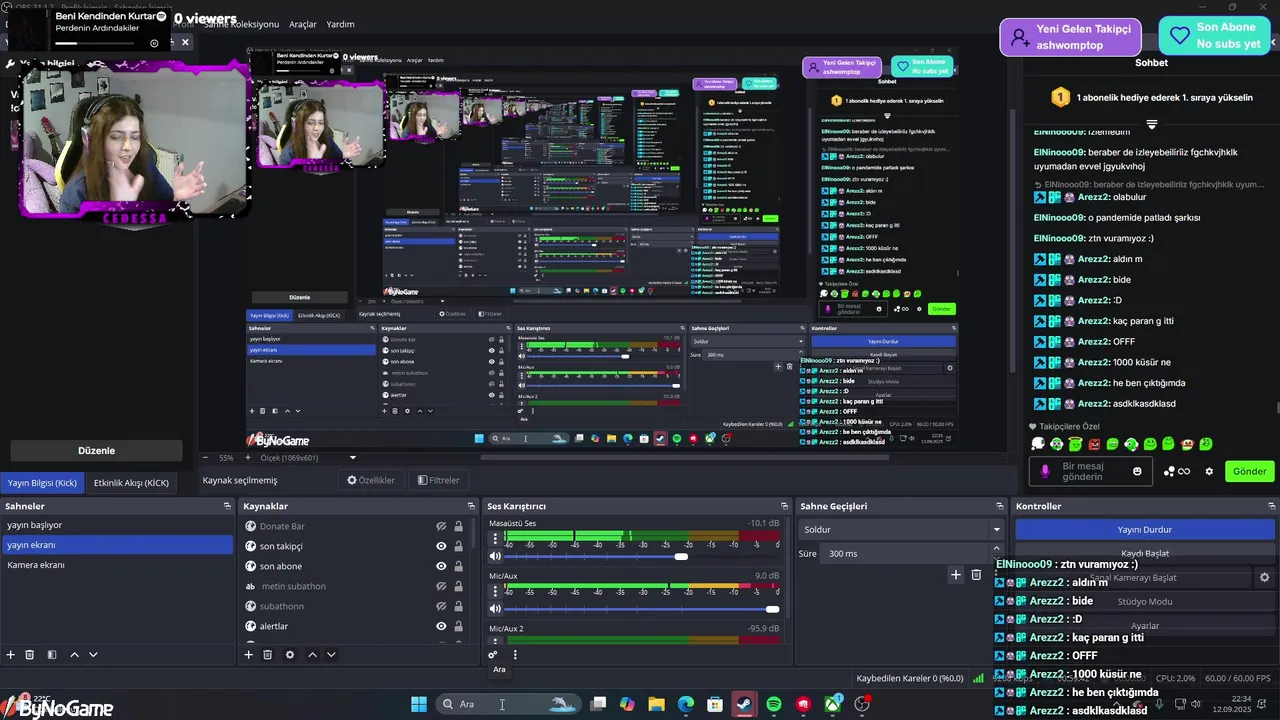Screen dimensions: 1280x720
Task: Switch to the Yayın Bilgisi (Kick) tab
Action: pyautogui.click(x=42, y=483)
